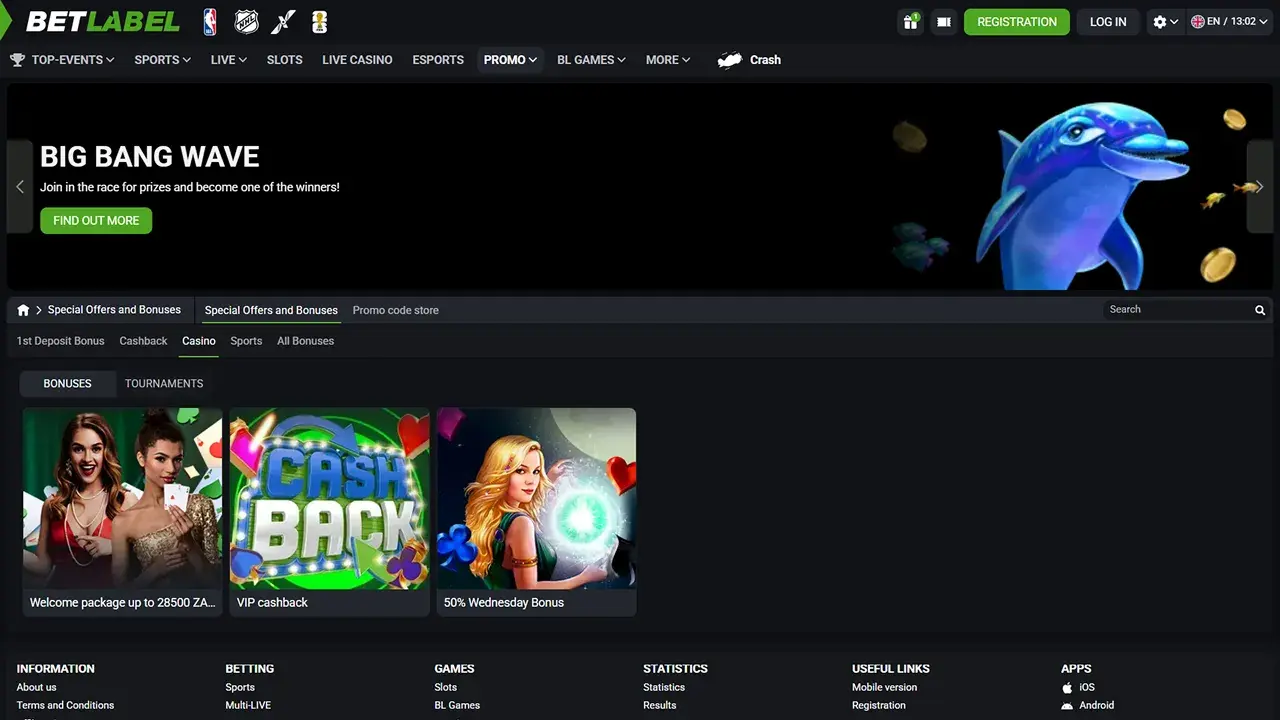Show next banner slide arrow
The width and height of the screenshot is (1280, 720).
pos(1260,187)
